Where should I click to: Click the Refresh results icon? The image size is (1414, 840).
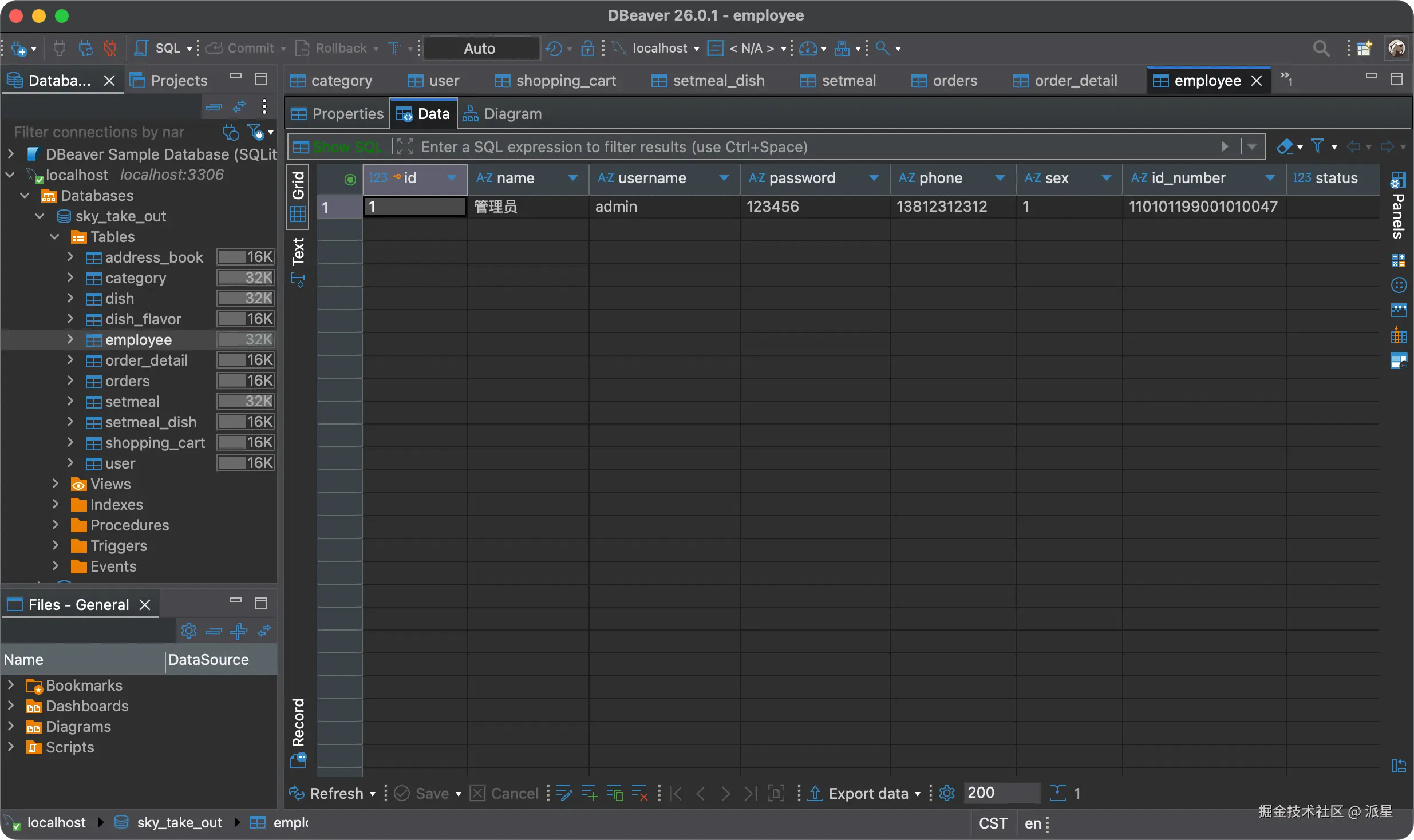(x=297, y=793)
